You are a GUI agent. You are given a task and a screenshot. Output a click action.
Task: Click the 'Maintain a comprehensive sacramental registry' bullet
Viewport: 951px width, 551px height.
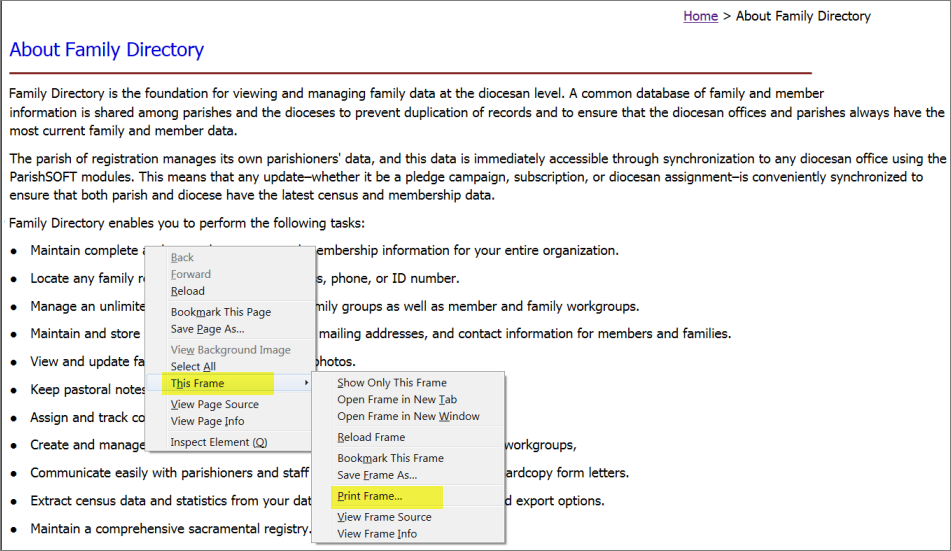tap(170, 529)
